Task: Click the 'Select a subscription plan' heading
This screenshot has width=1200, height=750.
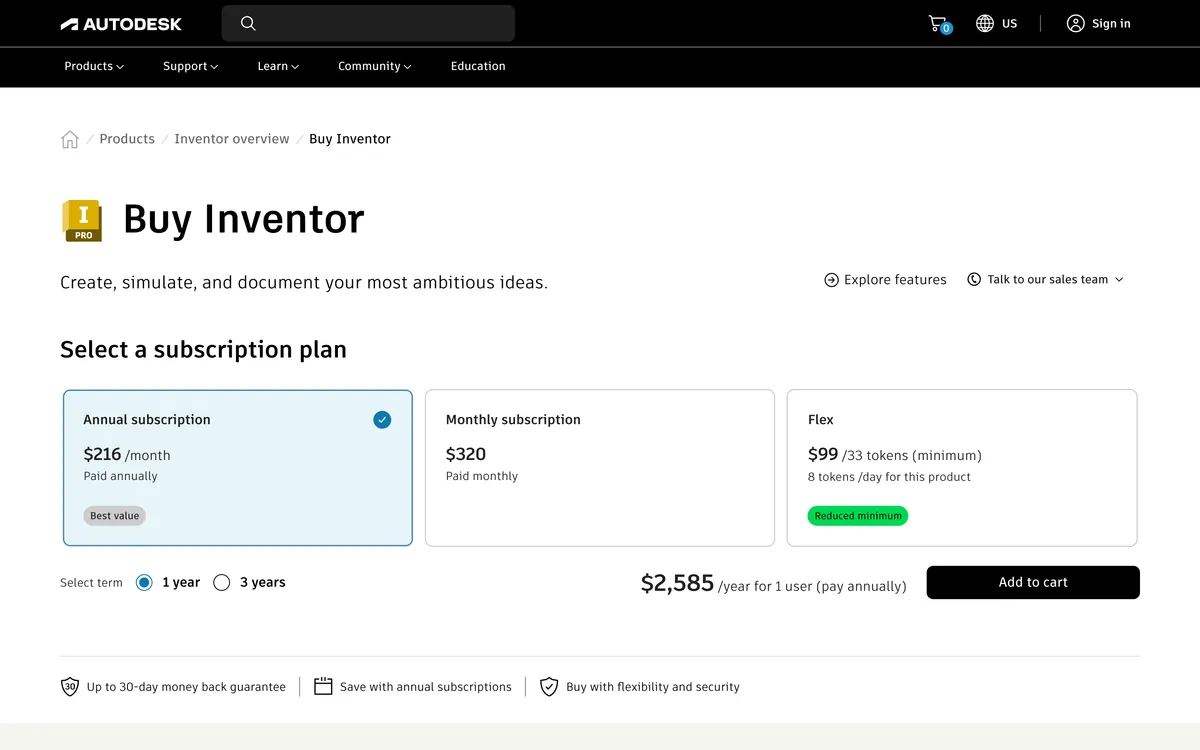Action: pyautogui.click(x=203, y=349)
